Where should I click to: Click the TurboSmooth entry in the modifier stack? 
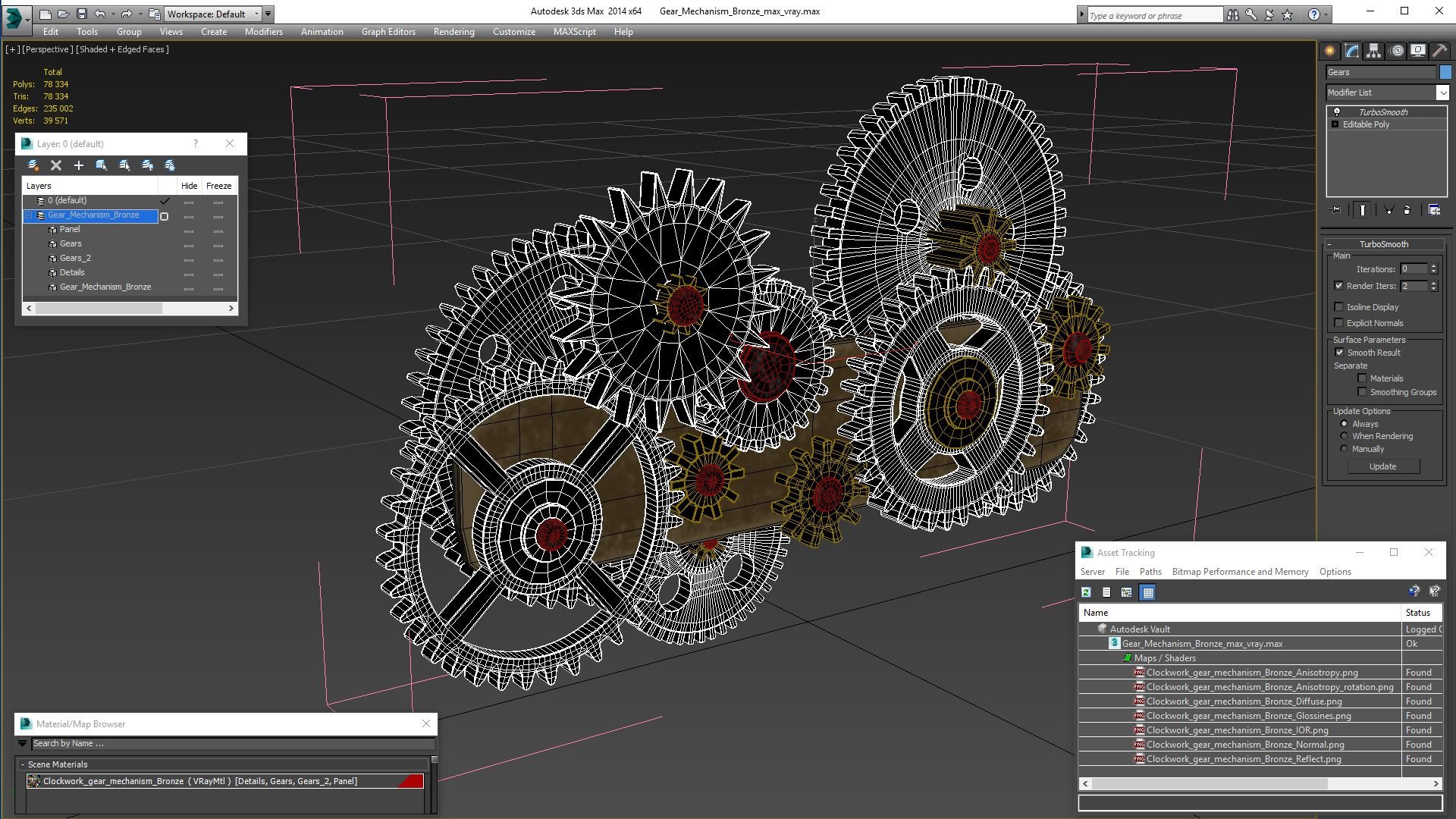(x=1385, y=111)
